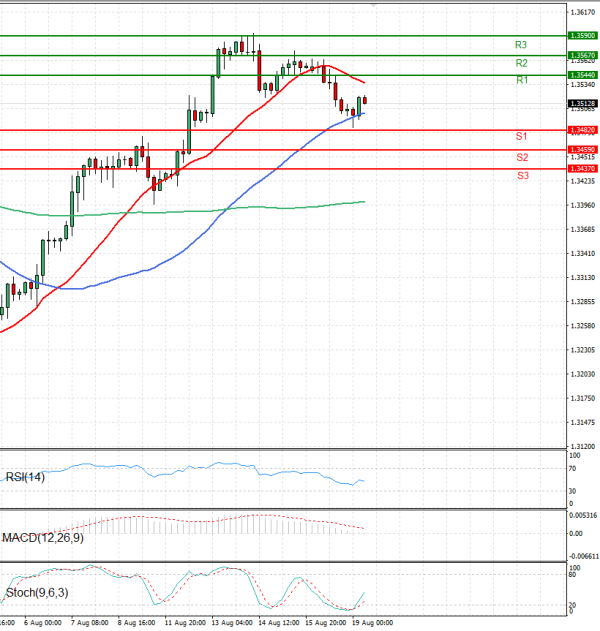The image size is (600, 631).
Task: Click the 6 Aug 00:00 time label
Action: 43,623
